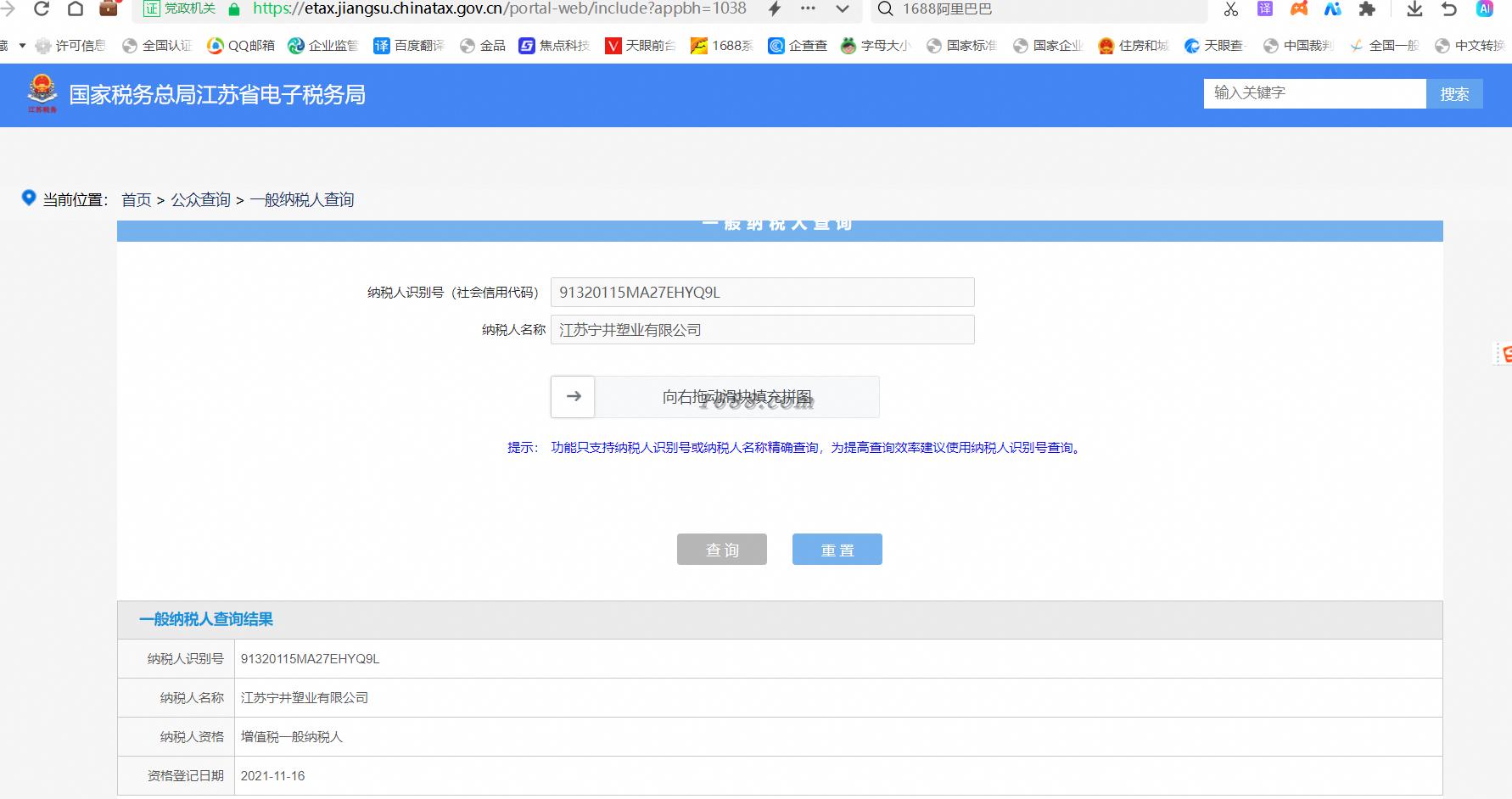Open the browser downloads icon
Viewport: 1512px width, 799px height.
coord(1414,9)
